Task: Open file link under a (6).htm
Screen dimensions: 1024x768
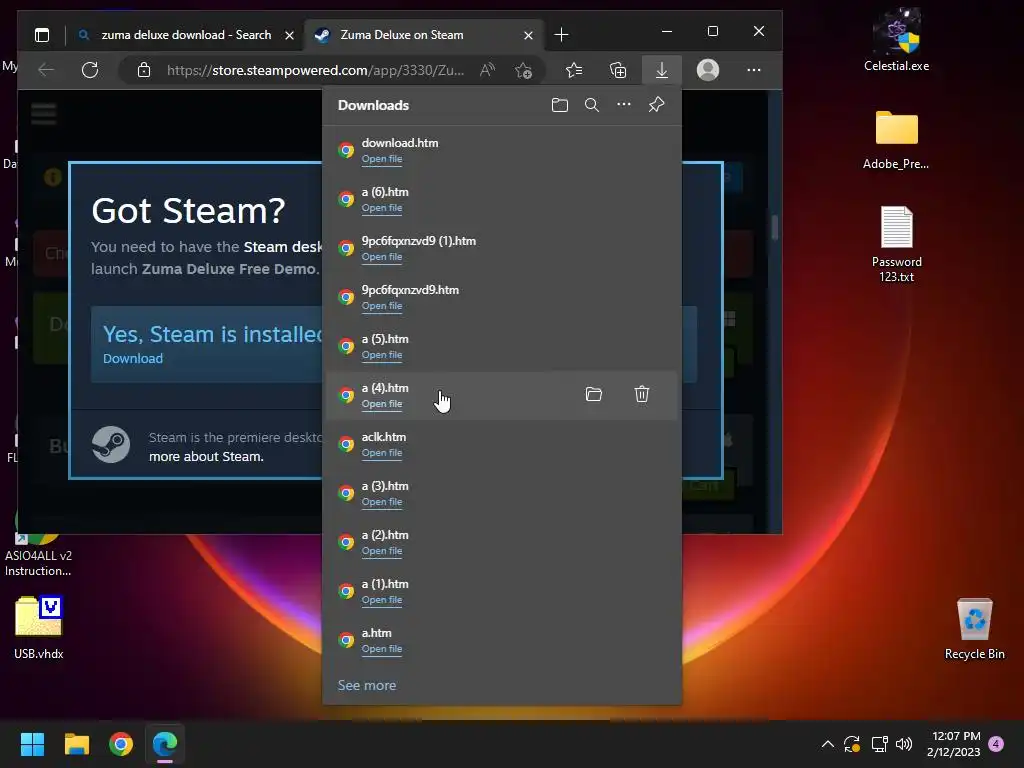Action: (x=382, y=208)
